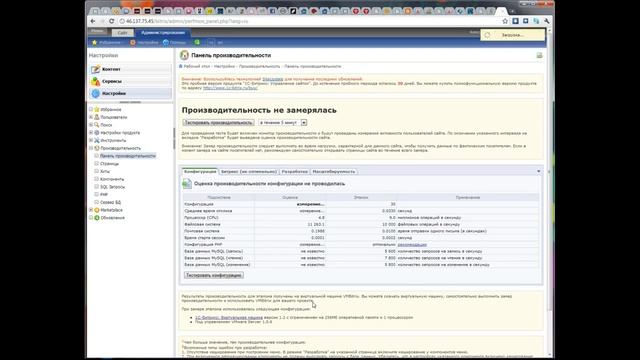Go back with the browser back arrow
The width and height of the screenshot is (640, 360).
(93, 21)
